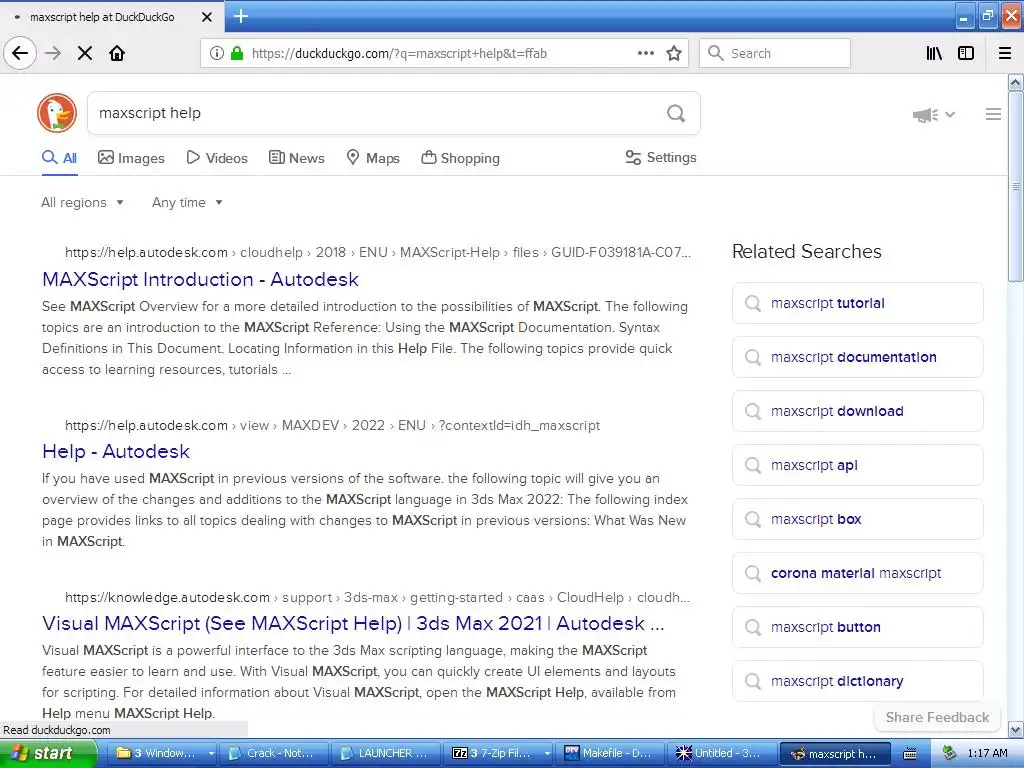The height and width of the screenshot is (768, 1024).
Task: Search related maxscript documentation
Action: (857, 357)
